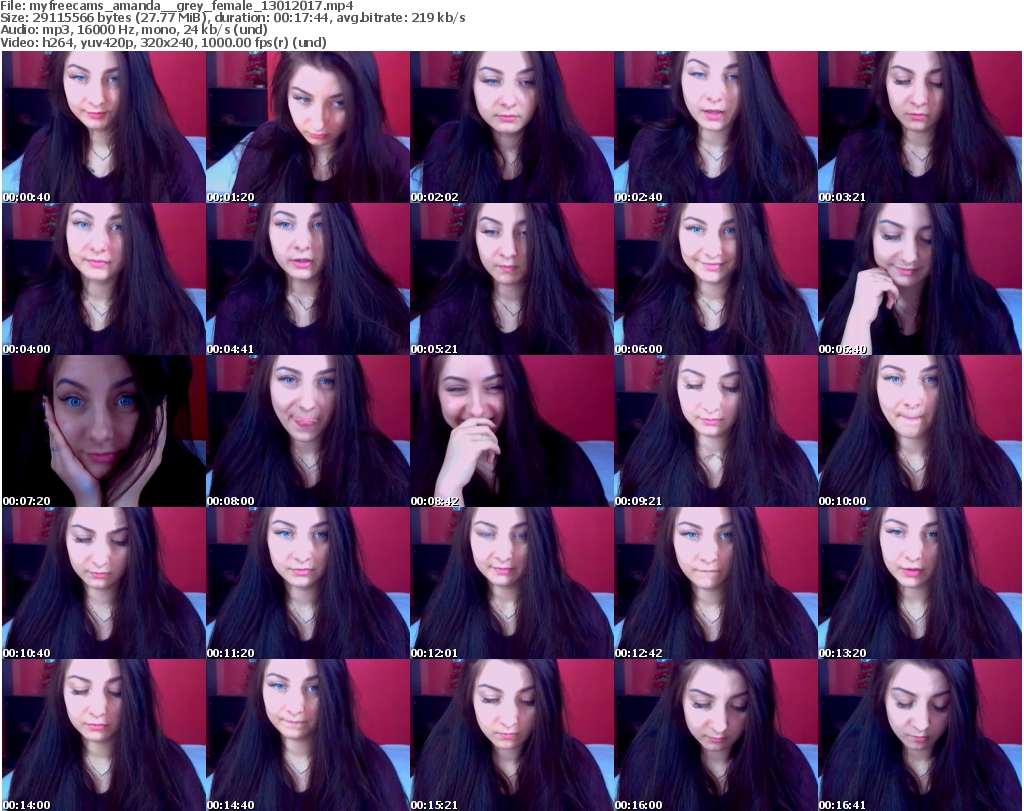Pick the frame at 00:08:00
Viewport: 1024px width, 811px height.
pos(308,432)
